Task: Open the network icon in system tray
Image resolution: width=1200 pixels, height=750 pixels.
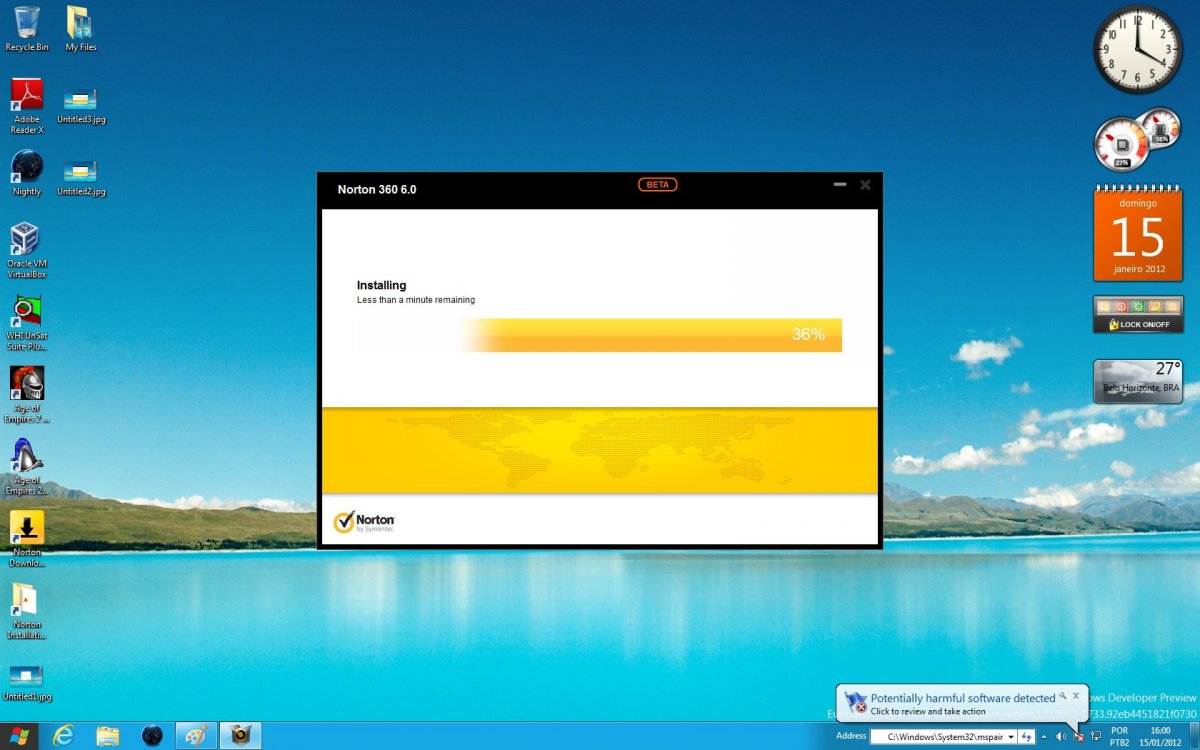Action: 1096,737
